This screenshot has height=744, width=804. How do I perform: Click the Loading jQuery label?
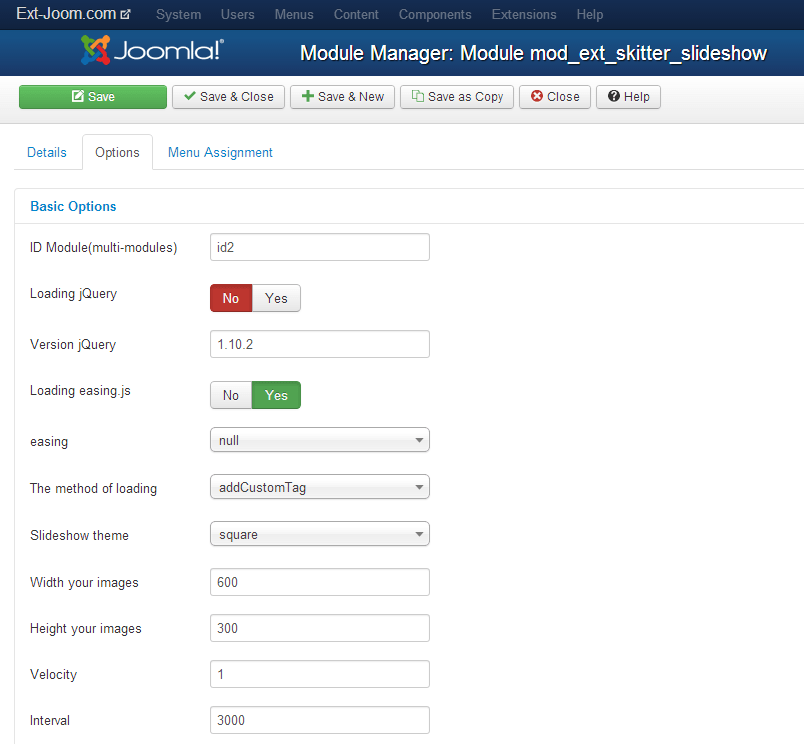(73, 294)
